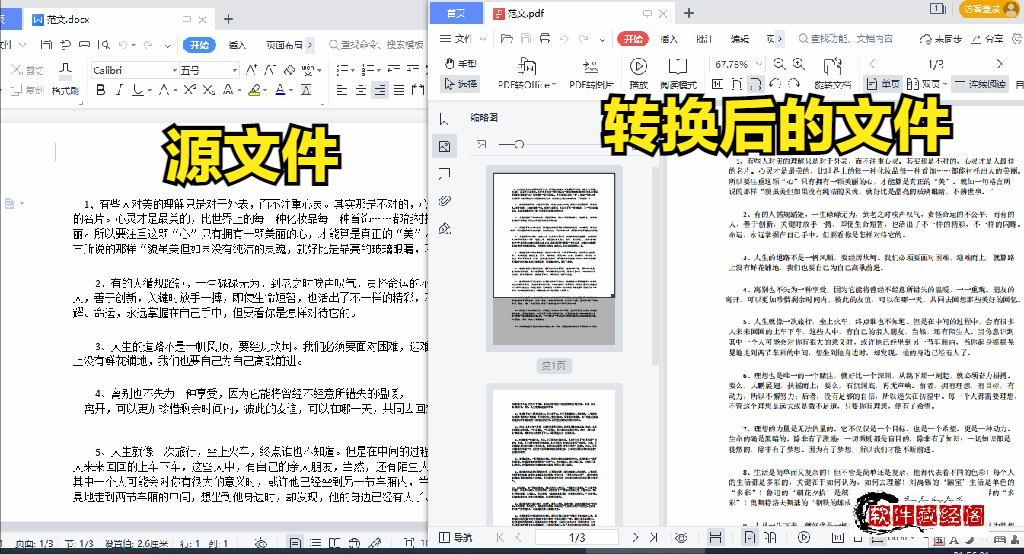Switch to PDF 插入 tab
1024x554 pixels.
pos(669,39)
